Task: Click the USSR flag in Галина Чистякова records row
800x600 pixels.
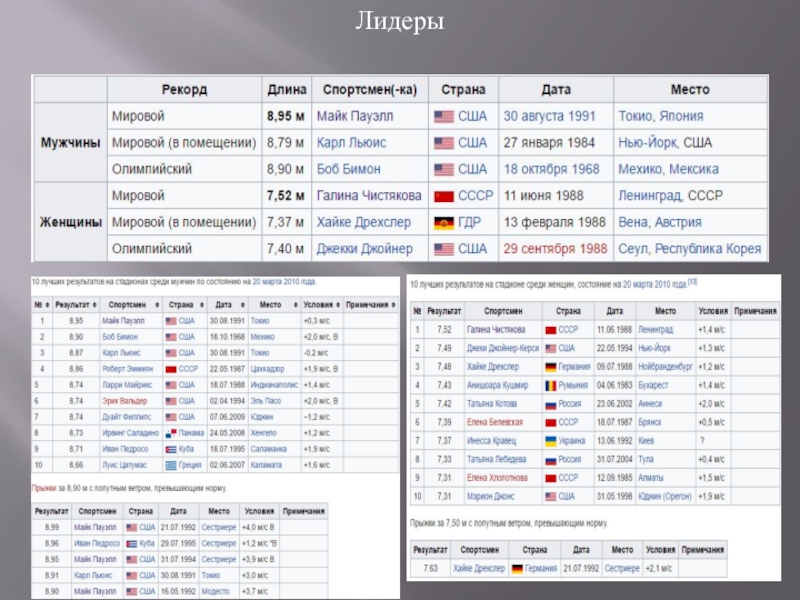Action: pos(443,196)
